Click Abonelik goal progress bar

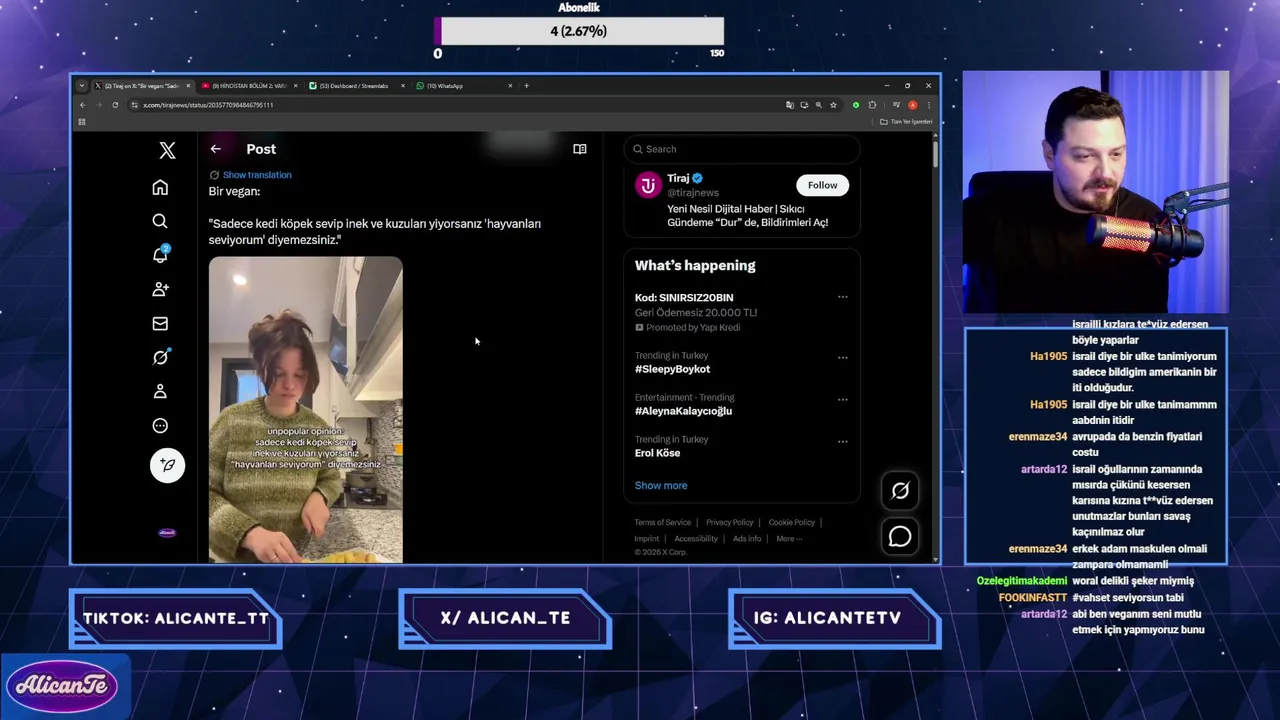[580, 31]
